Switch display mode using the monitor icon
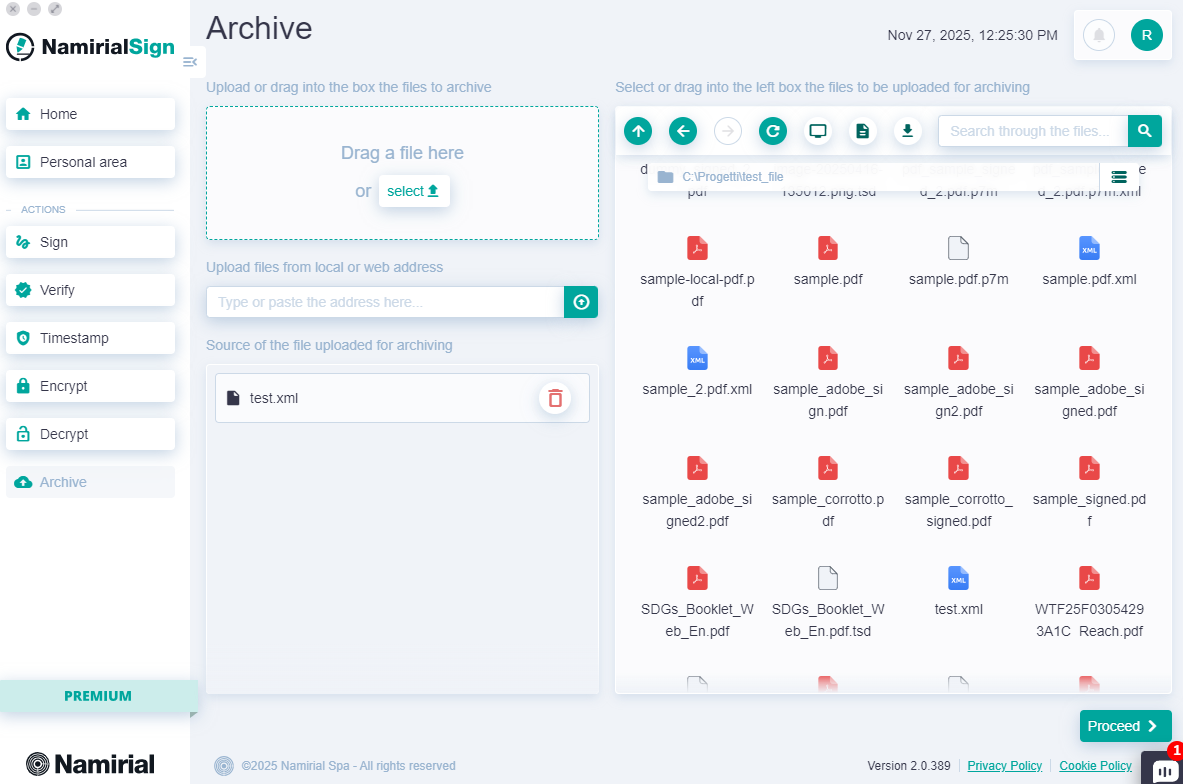The image size is (1183, 784). point(817,130)
